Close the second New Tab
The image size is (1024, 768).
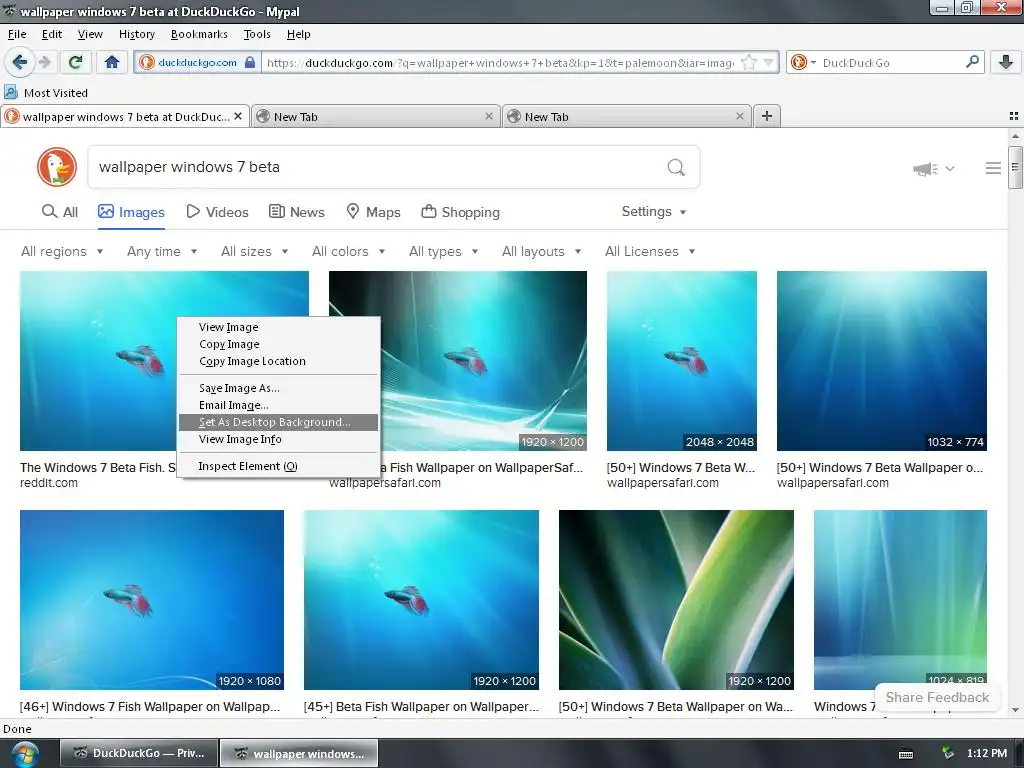coord(739,116)
